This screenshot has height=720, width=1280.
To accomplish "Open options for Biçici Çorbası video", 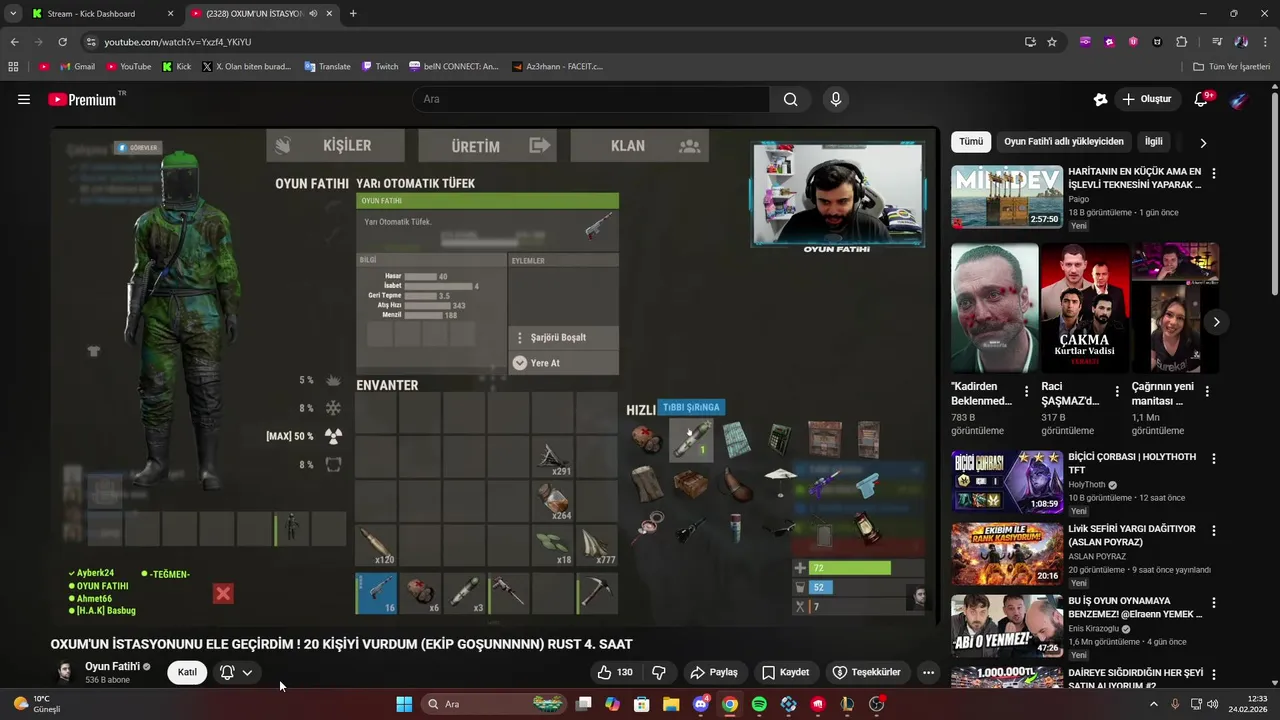I will (x=1214, y=459).
